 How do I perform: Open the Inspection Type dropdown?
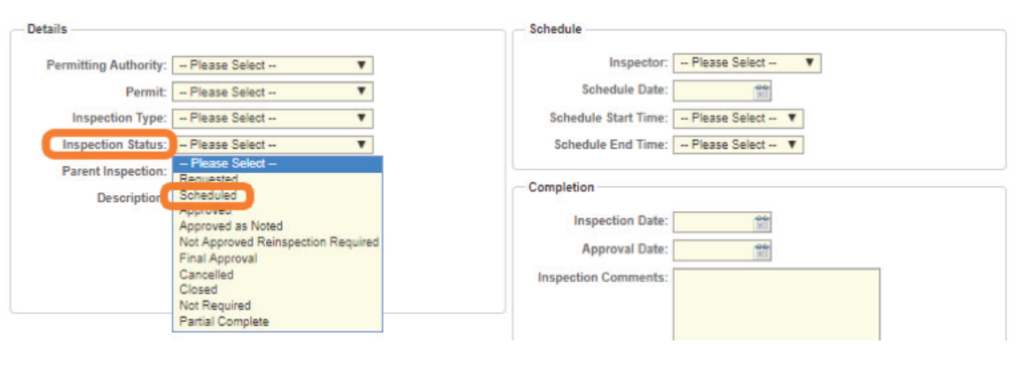(x=273, y=118)
